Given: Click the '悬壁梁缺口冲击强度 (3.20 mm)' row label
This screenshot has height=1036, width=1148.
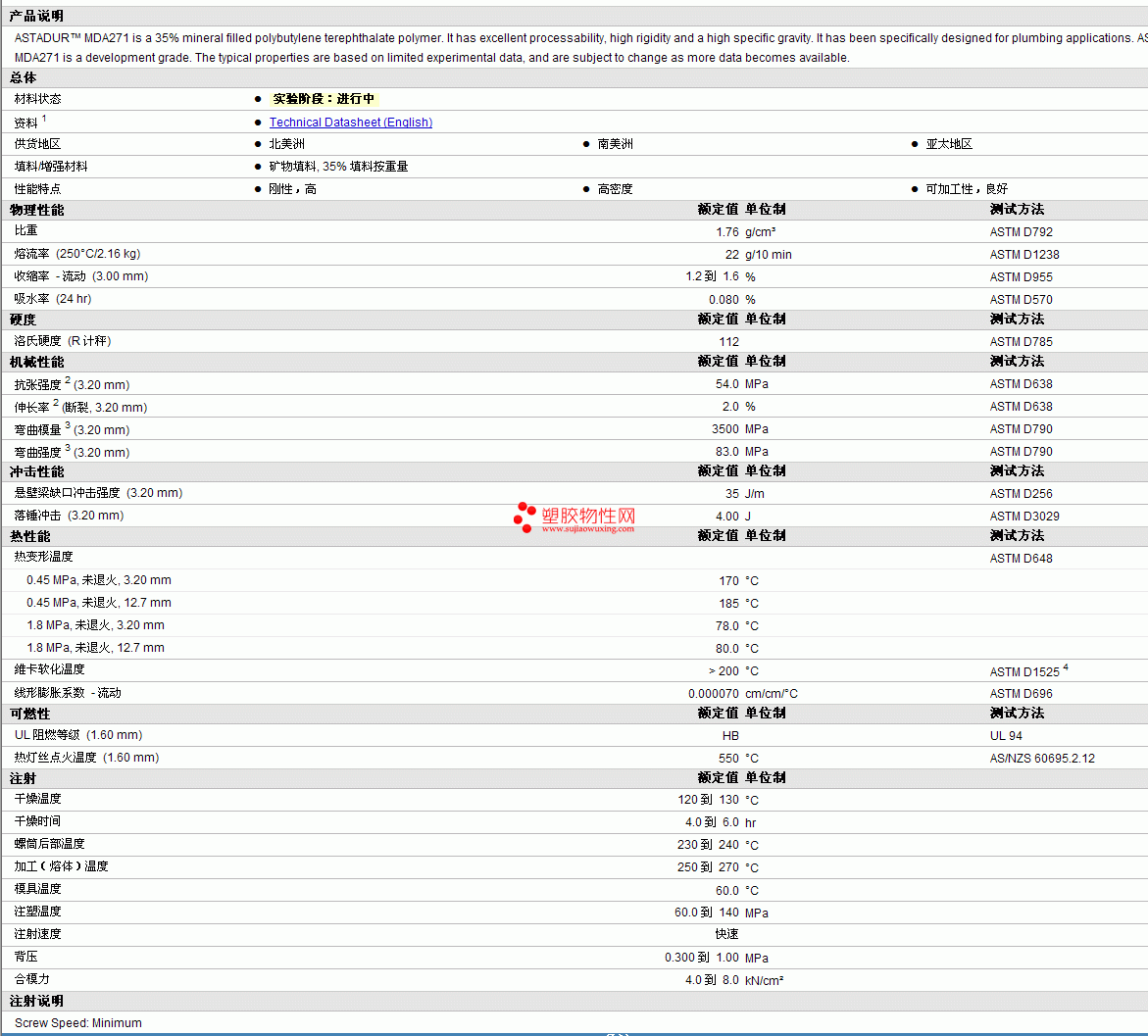Looking at the screenshot, I should 98,493.
